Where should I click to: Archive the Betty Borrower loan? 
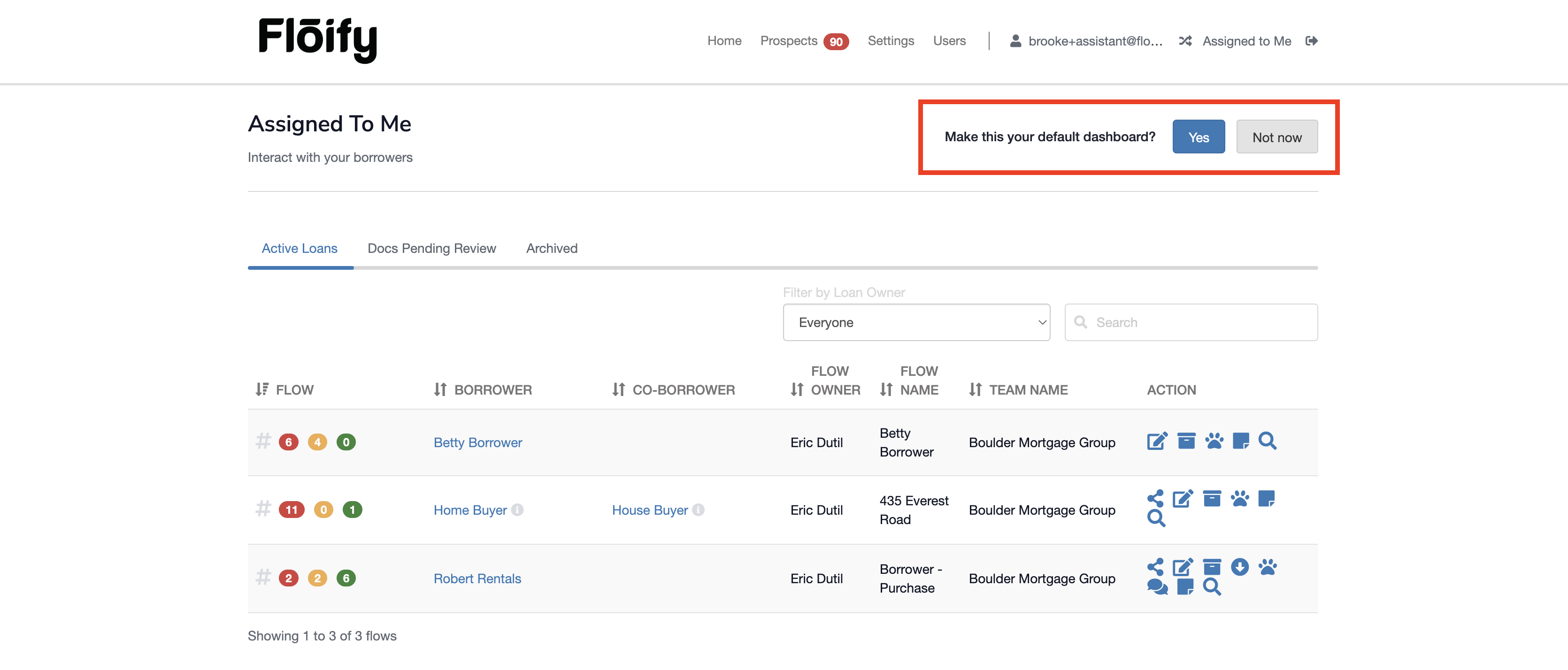(x=1186, y=441)
